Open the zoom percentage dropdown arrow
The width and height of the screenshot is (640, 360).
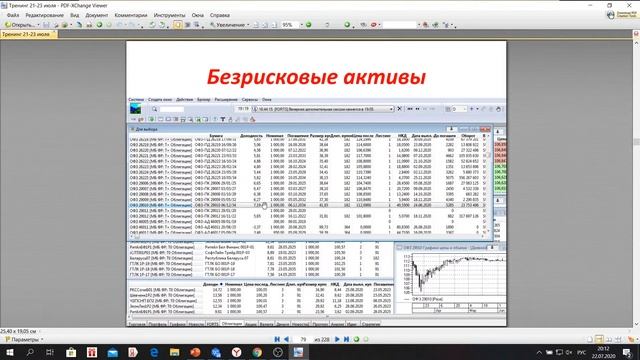(302, 25)
